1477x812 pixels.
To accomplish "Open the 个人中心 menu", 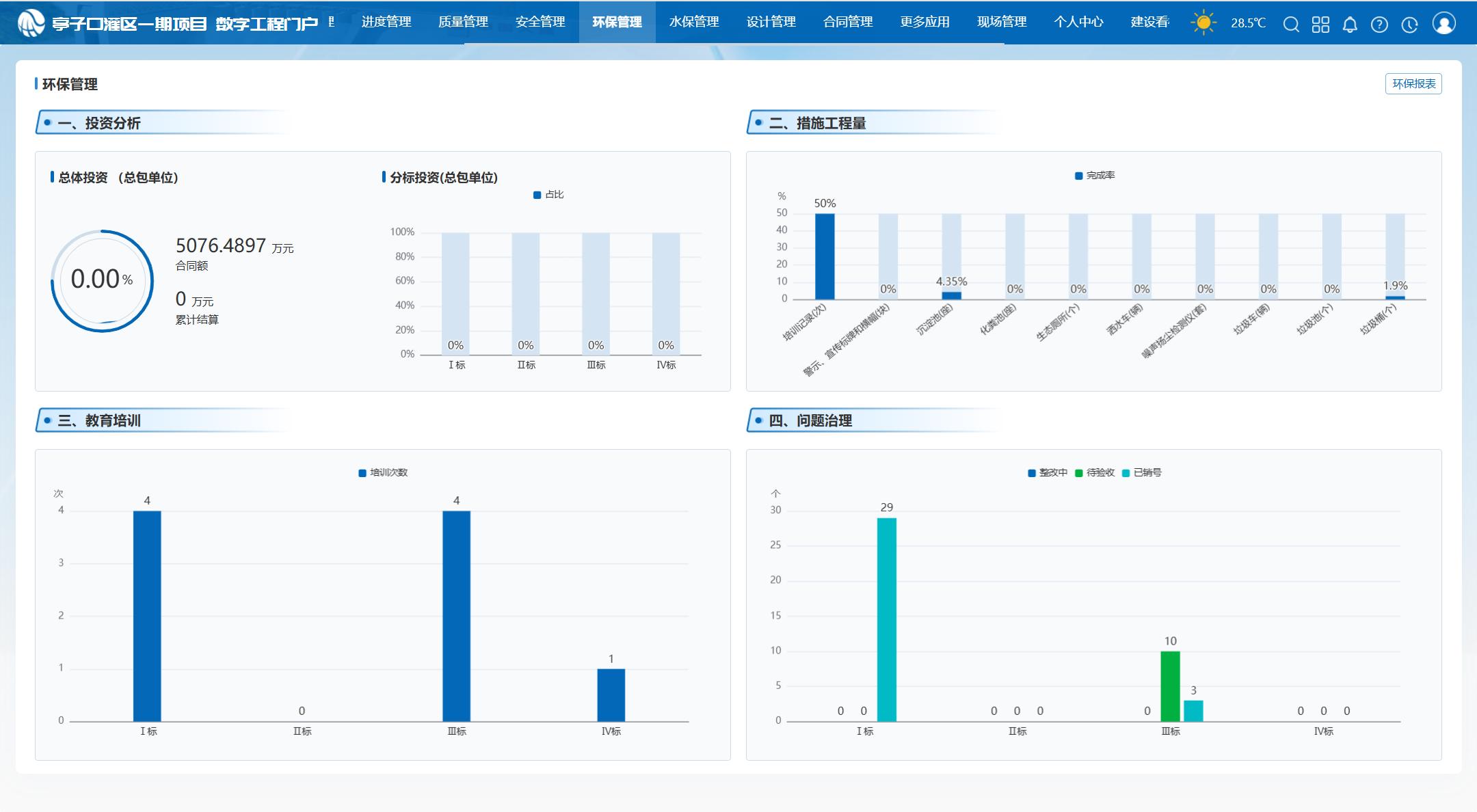I will pyautogui.click(x=1078, y=22).
